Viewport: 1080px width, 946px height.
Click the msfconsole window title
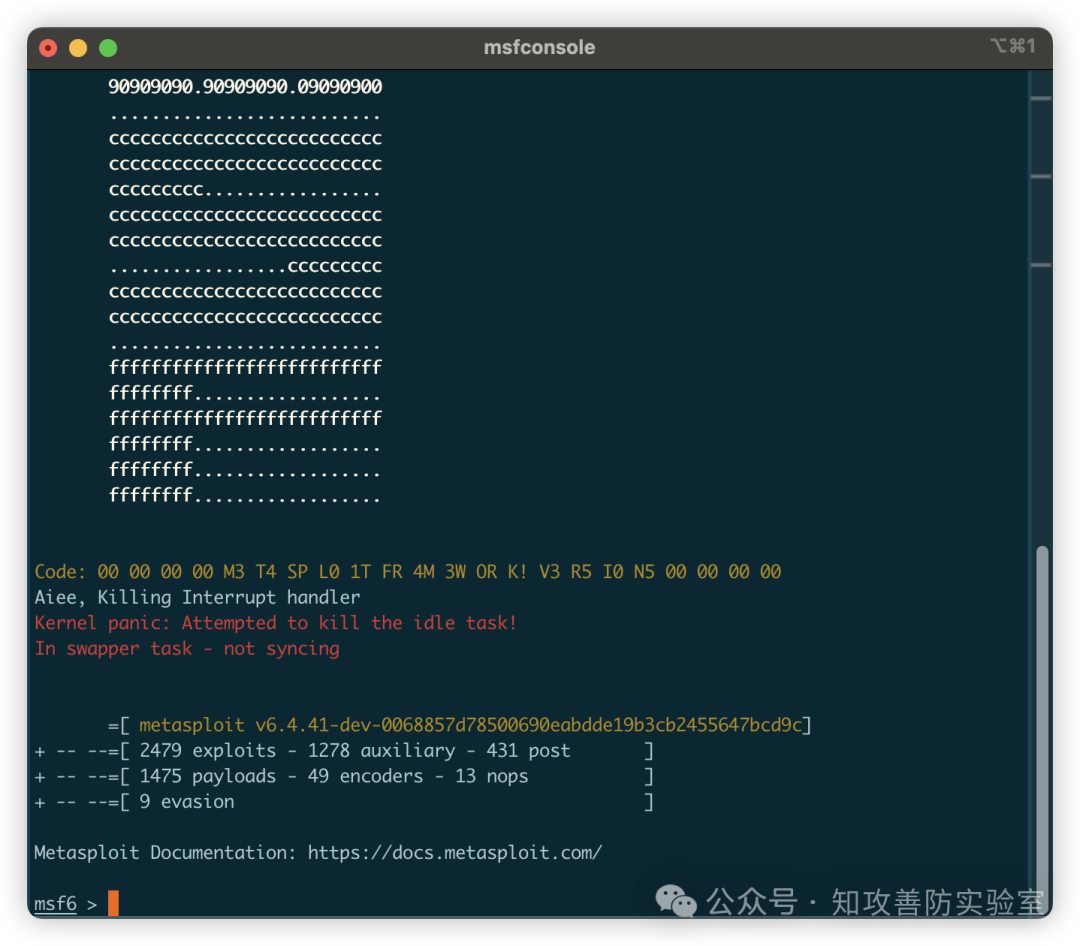coord(539,47)
